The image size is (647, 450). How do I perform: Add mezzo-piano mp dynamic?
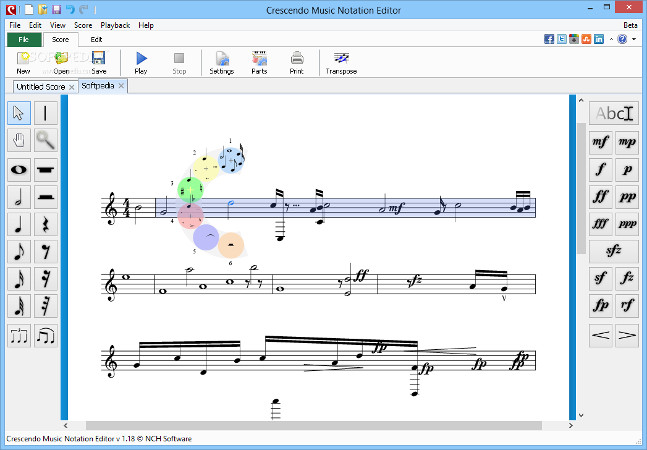627,142
